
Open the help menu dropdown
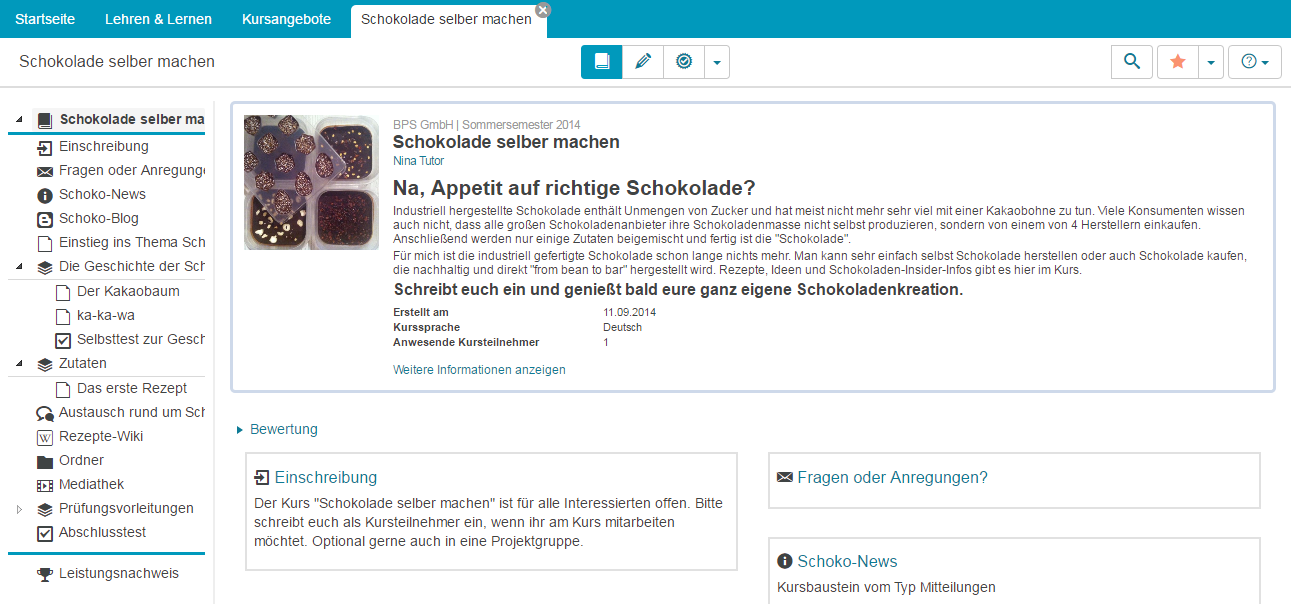click(1255, 62)
